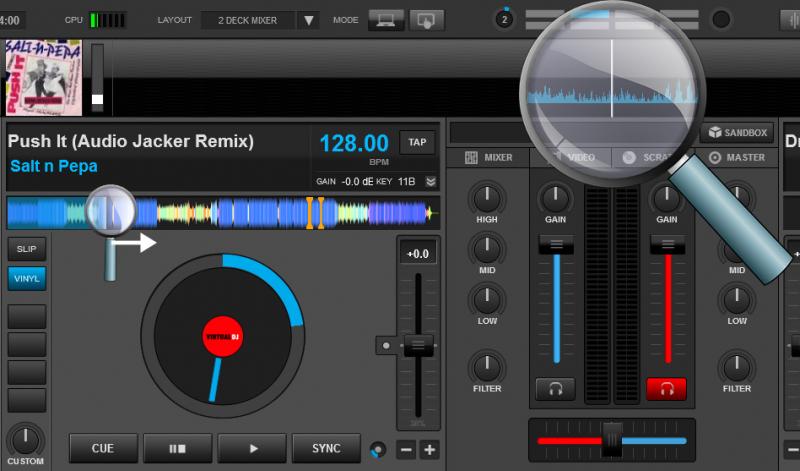Enable SANDBOX mode

738,133
